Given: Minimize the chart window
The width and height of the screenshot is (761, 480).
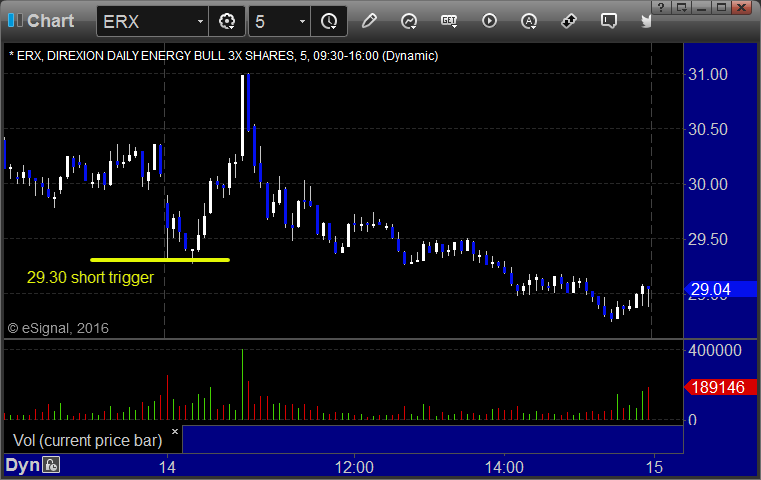Looking at the screenshot, I should click(x=701, y=7).
